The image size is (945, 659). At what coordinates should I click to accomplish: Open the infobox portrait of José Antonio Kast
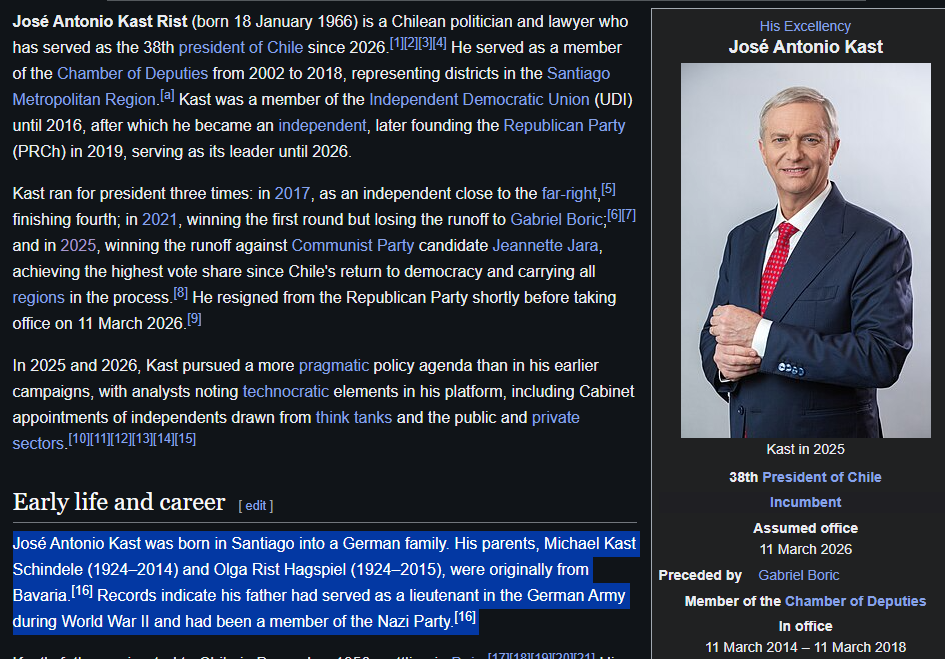click(806, 250)
